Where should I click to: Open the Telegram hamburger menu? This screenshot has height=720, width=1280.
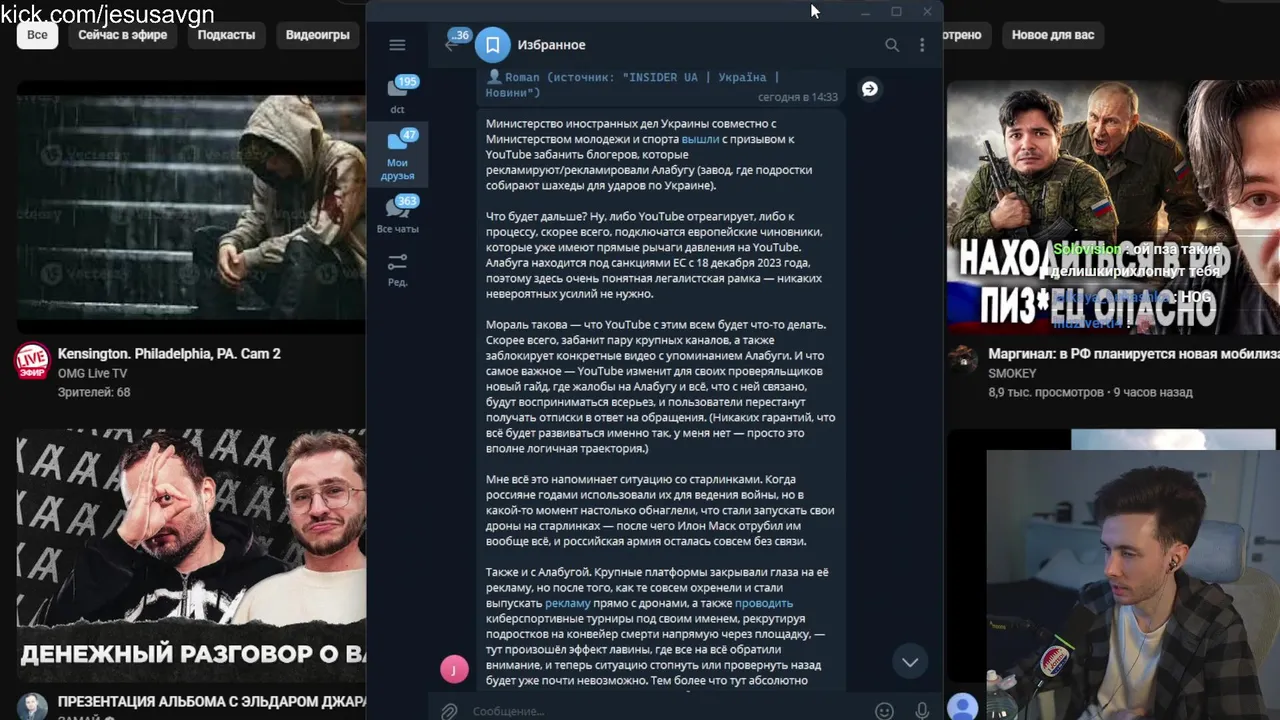pos(397,45)
